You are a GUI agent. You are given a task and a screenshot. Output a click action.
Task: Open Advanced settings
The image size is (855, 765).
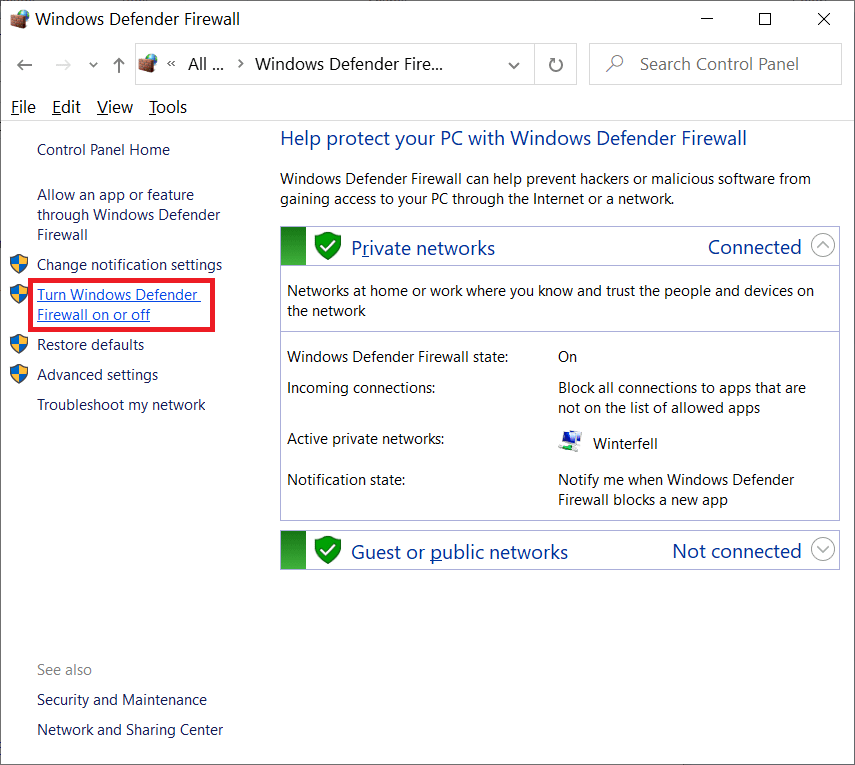(x=97, y=375)
